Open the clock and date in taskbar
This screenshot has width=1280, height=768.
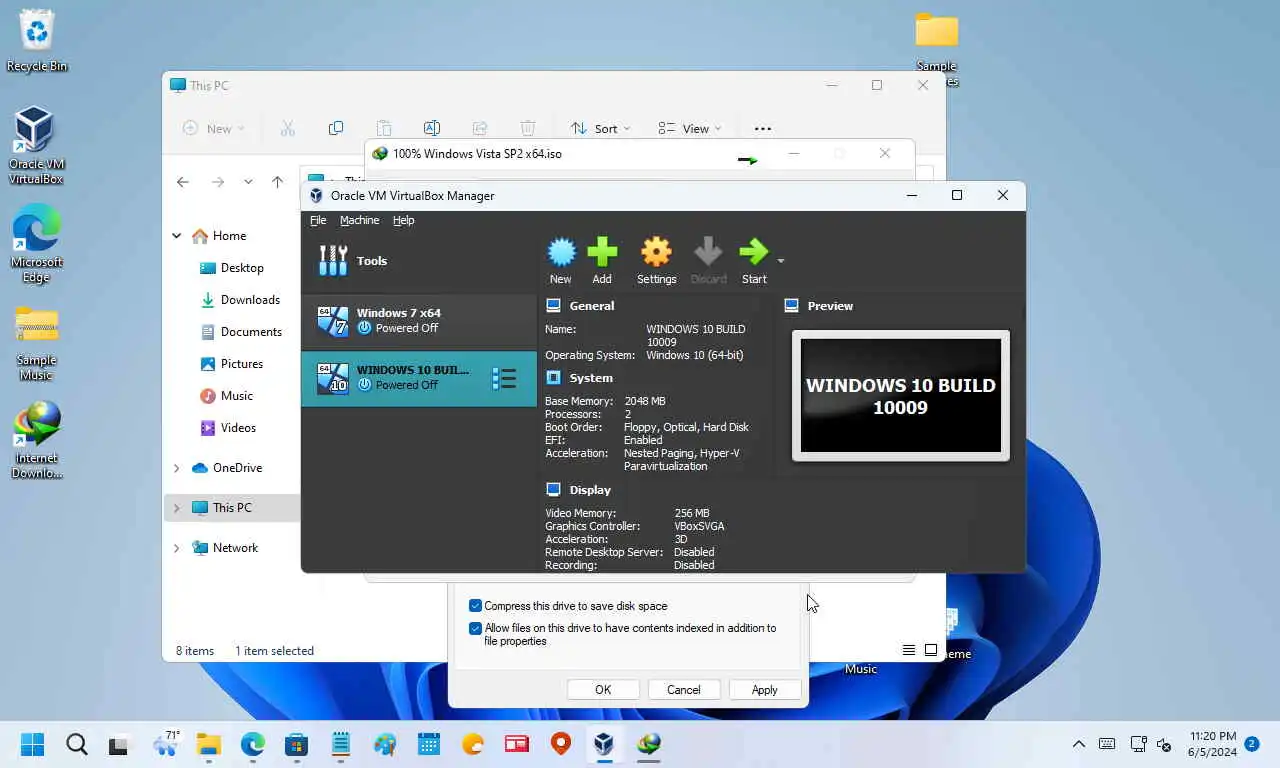[1212, 744]
